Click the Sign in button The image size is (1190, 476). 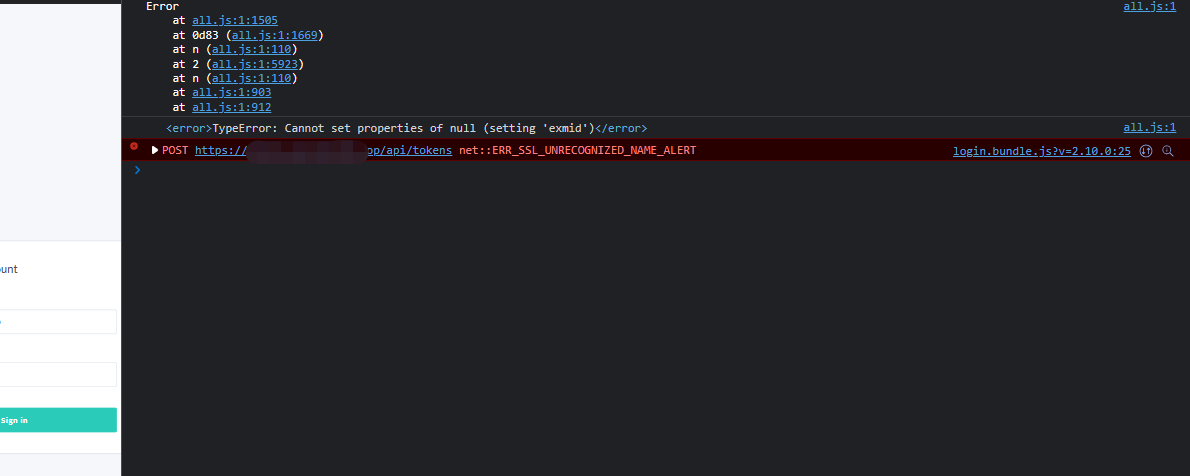pos(58,420)
